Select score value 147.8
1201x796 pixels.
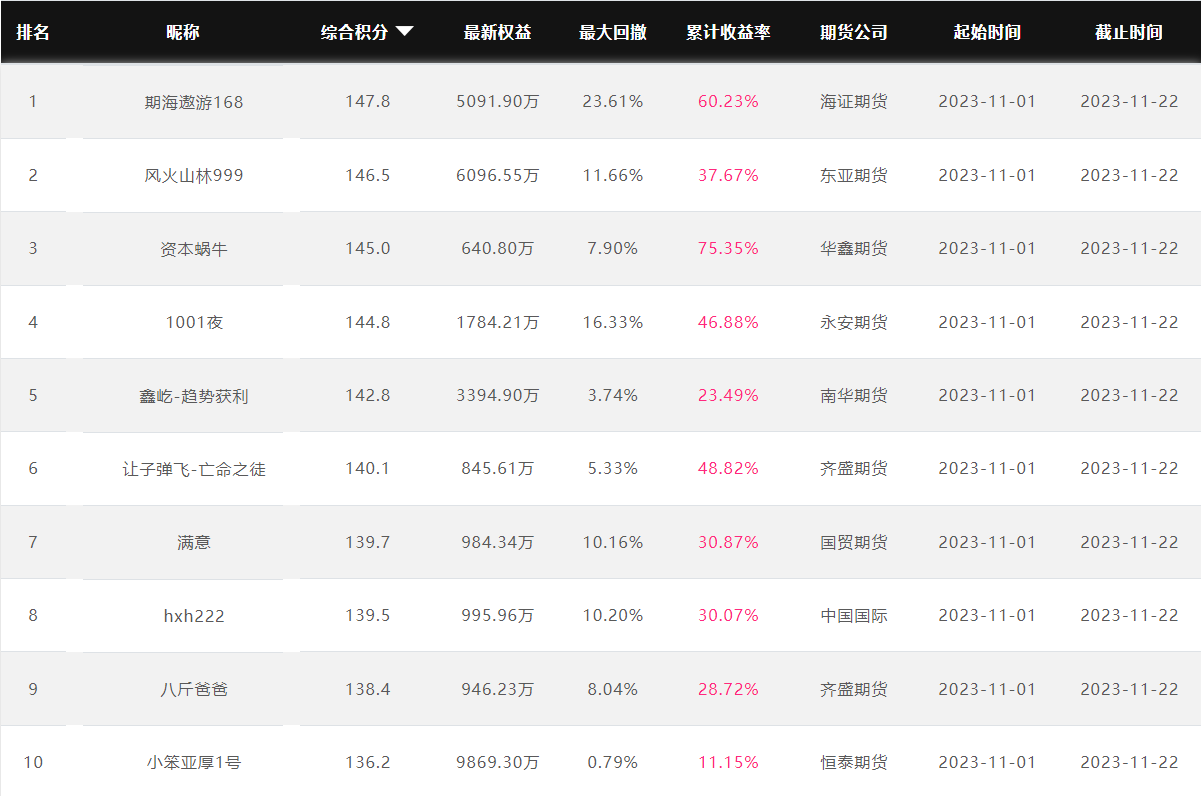367,101
